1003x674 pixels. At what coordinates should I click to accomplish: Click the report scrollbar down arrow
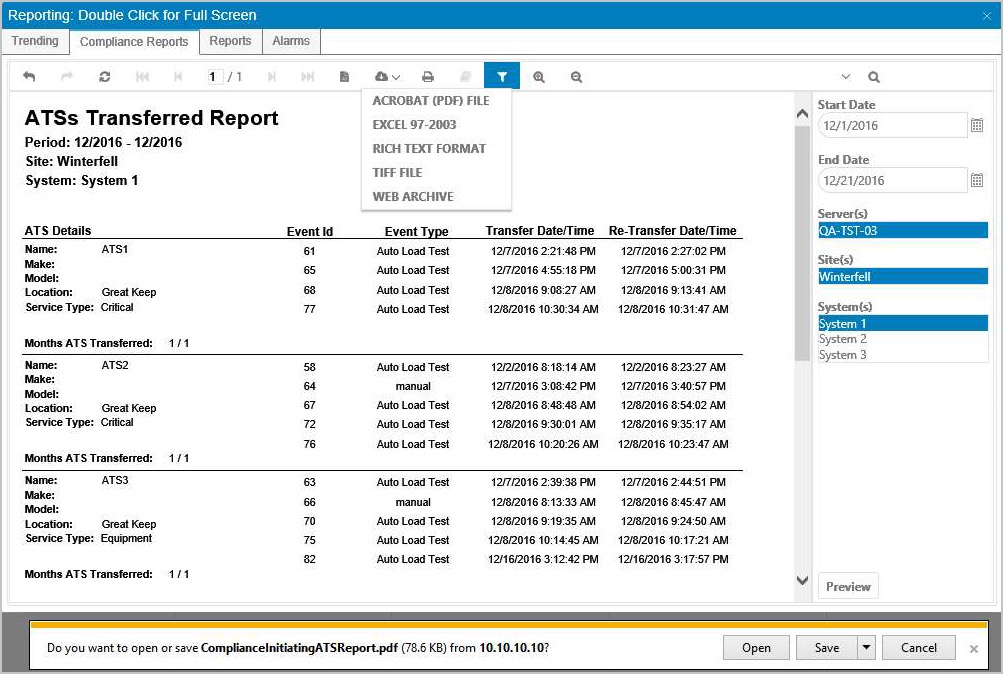click(802, 580)
